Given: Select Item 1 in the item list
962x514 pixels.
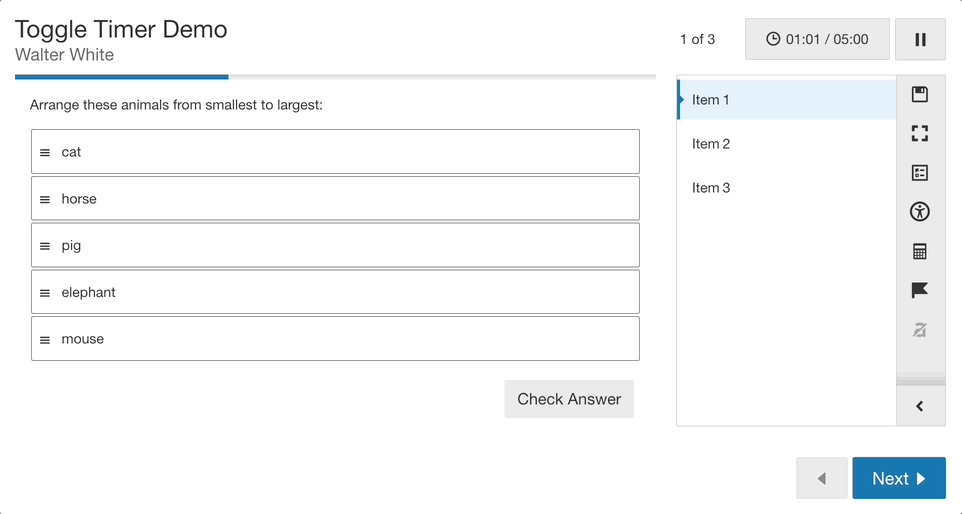Looking at the screenshot, I should (x=787, y=99).
